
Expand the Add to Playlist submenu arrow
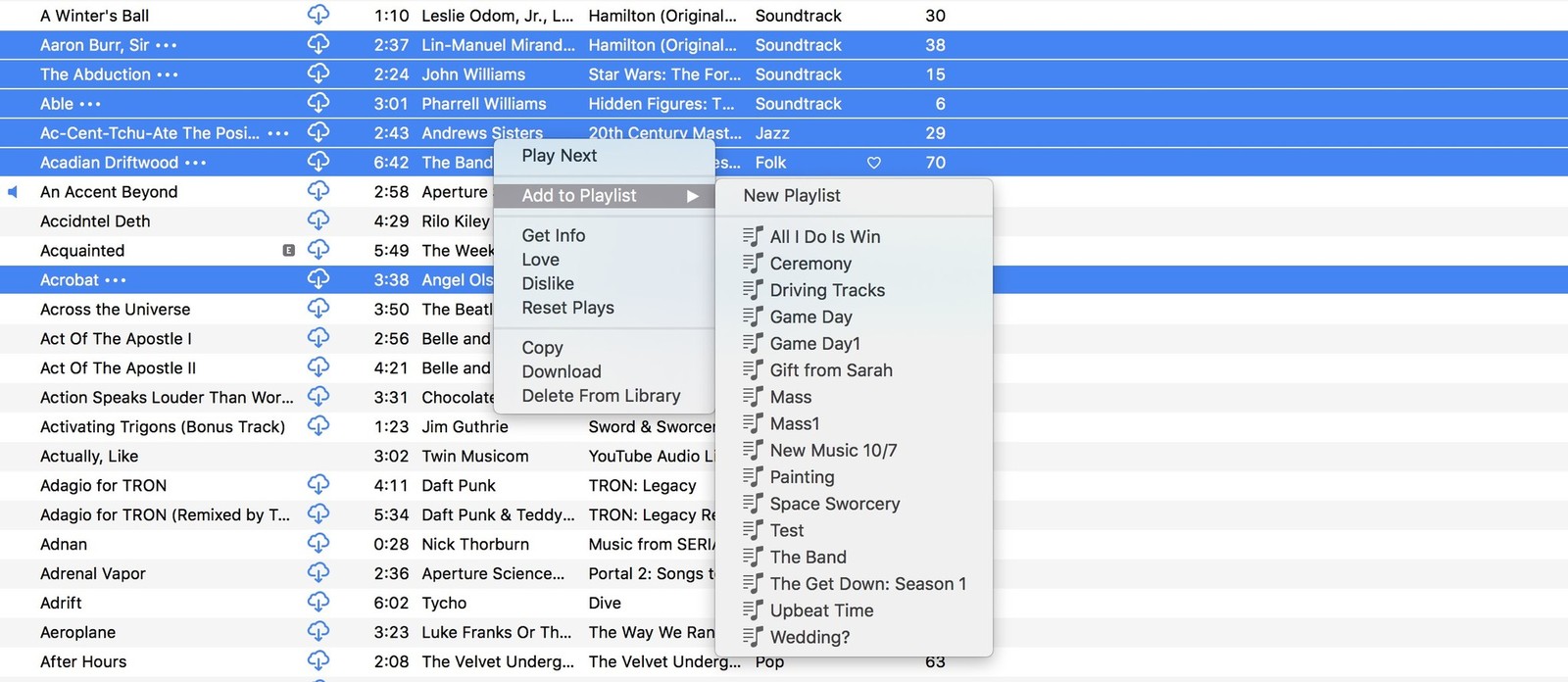click(693, 196)
